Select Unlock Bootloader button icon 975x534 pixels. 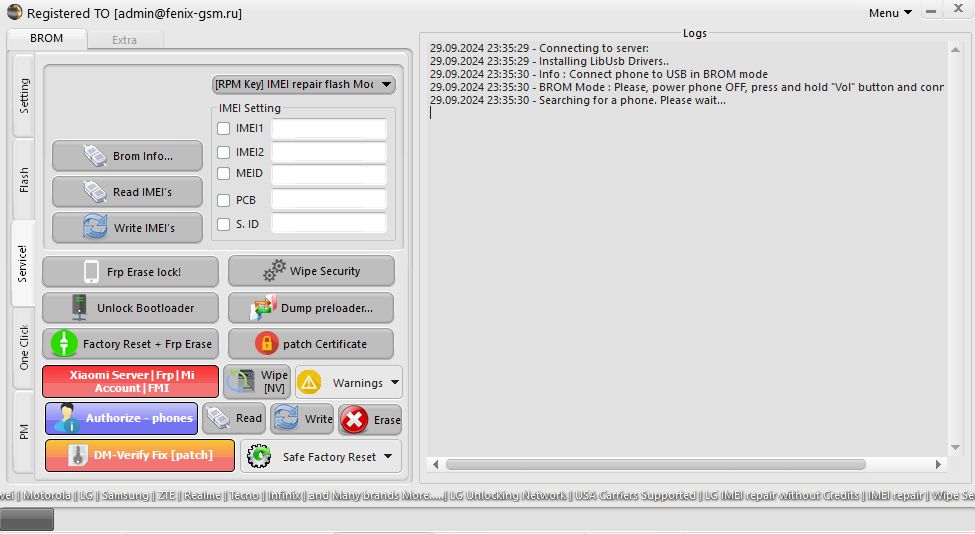pyautogui.click(x=80, y=308)
